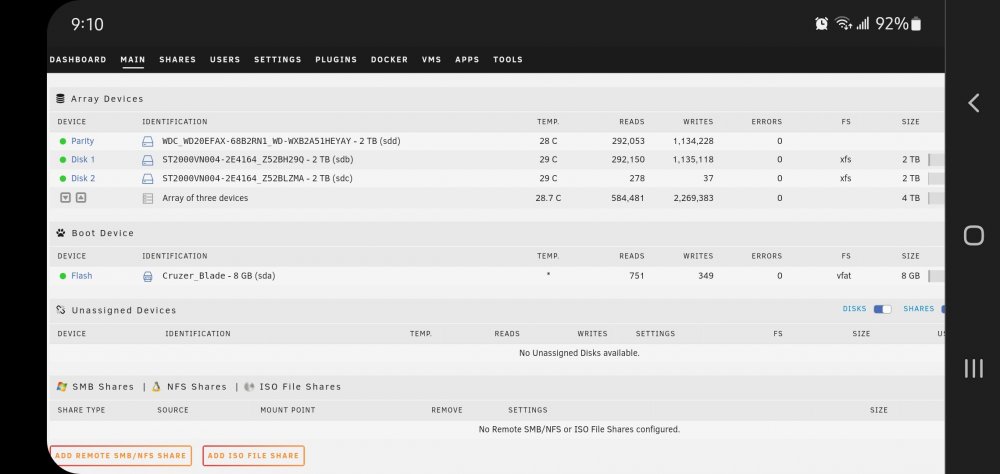Click Add Remote SMB/NFS Share button
The height and width of the screenshot is (474, 1000).
point(121,455)
